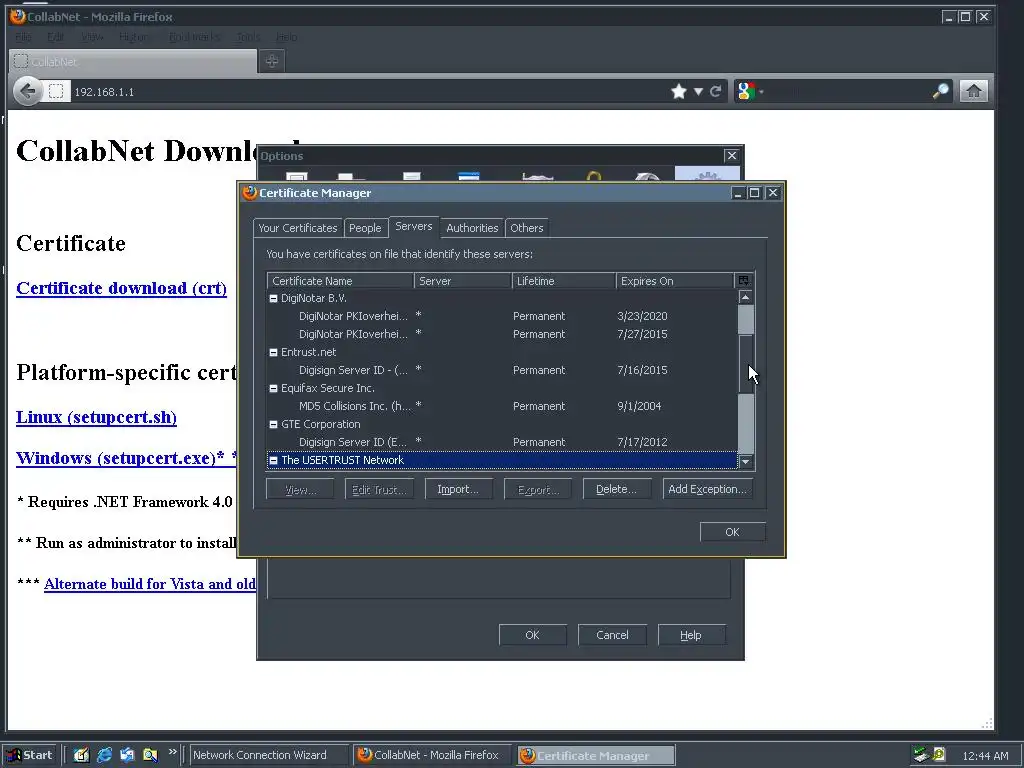Click the search magnifier icon

click(940, 91)
